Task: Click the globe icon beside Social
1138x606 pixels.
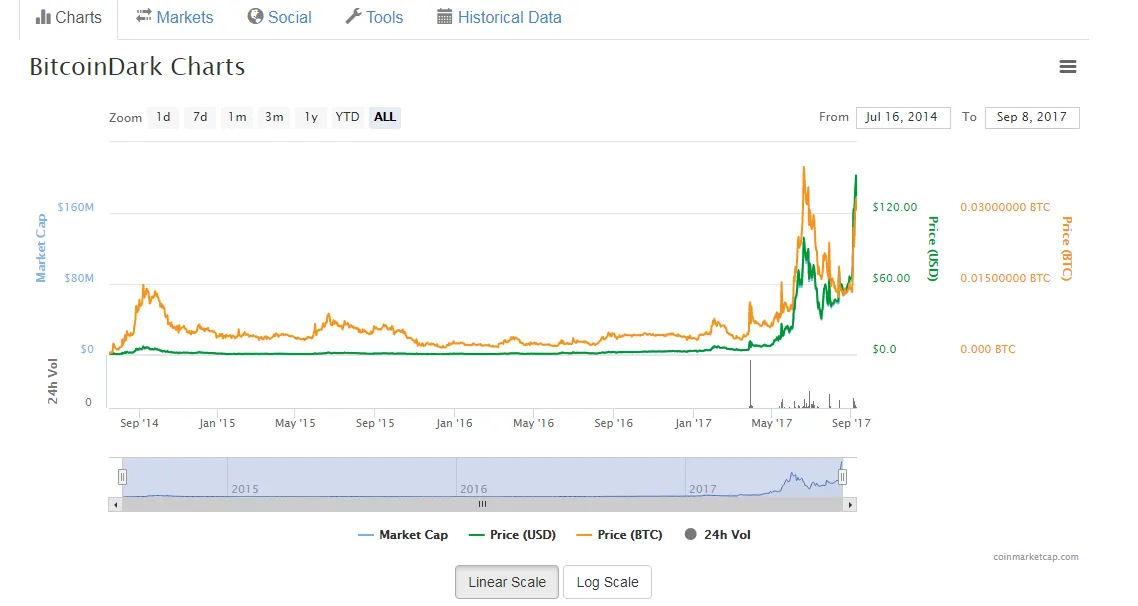Action: (x=255, y=16)
